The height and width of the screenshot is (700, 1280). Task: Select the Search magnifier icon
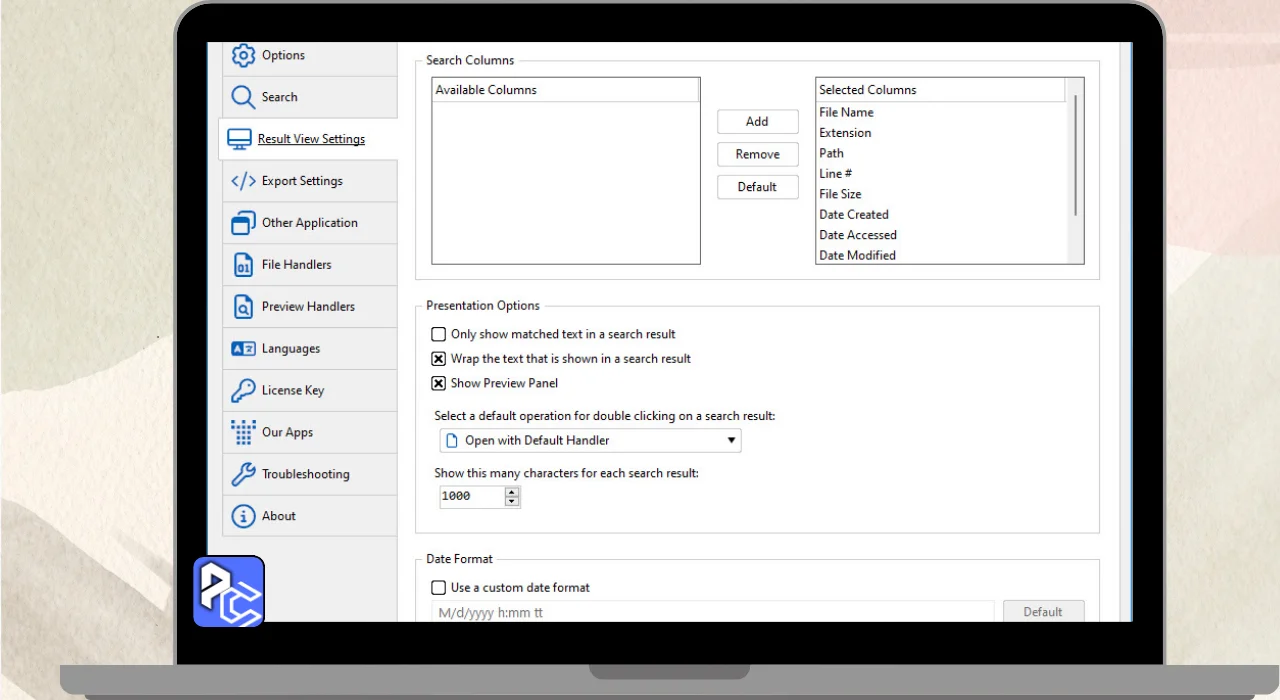coord(243,97)
